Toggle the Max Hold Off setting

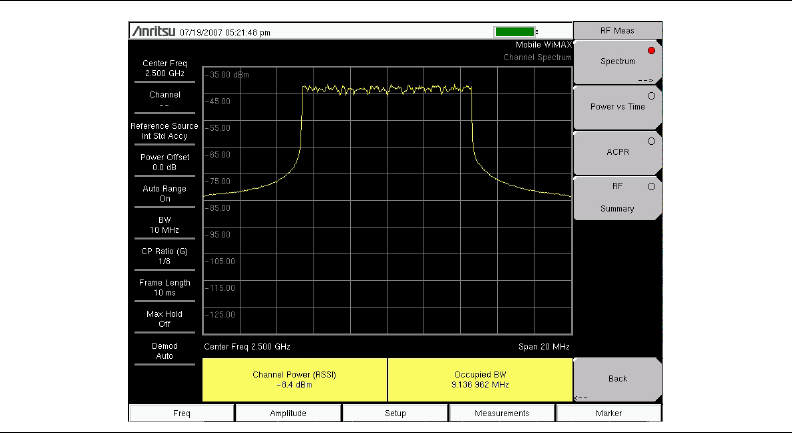coord(164,318)
